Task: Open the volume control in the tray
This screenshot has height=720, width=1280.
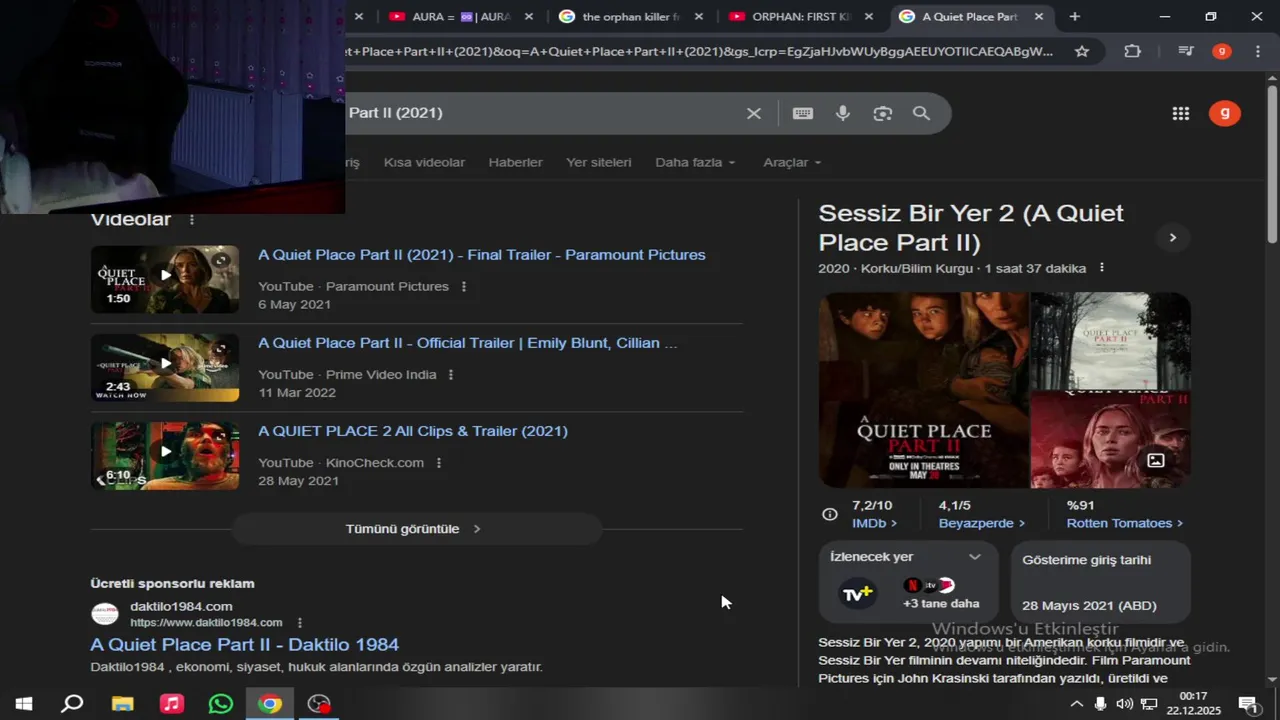Action: 1124,704
